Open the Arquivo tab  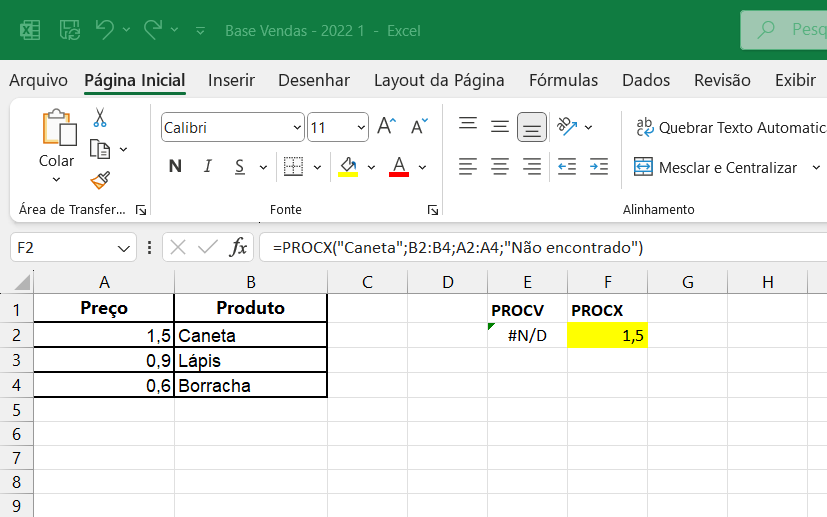pos(39,80)
